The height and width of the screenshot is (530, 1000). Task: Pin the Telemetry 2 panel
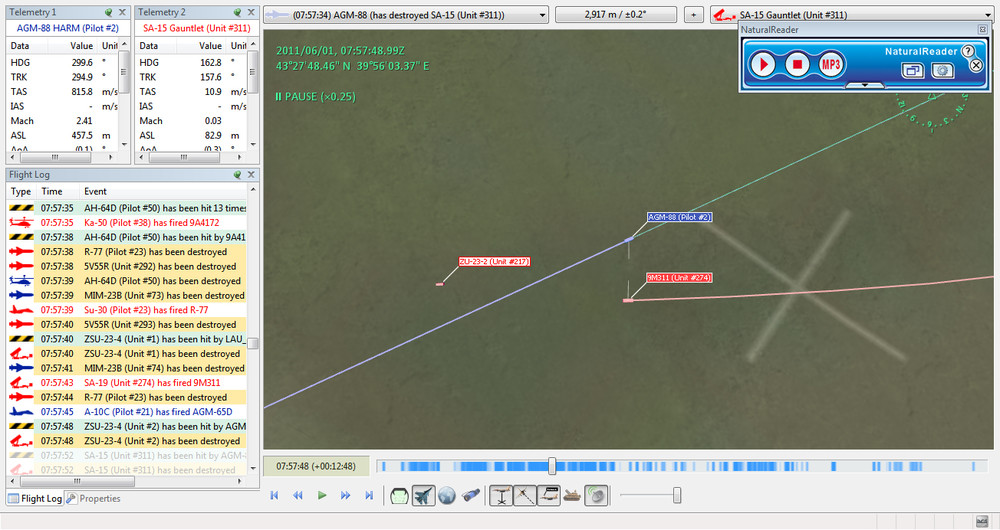click(x=237, y=12)
